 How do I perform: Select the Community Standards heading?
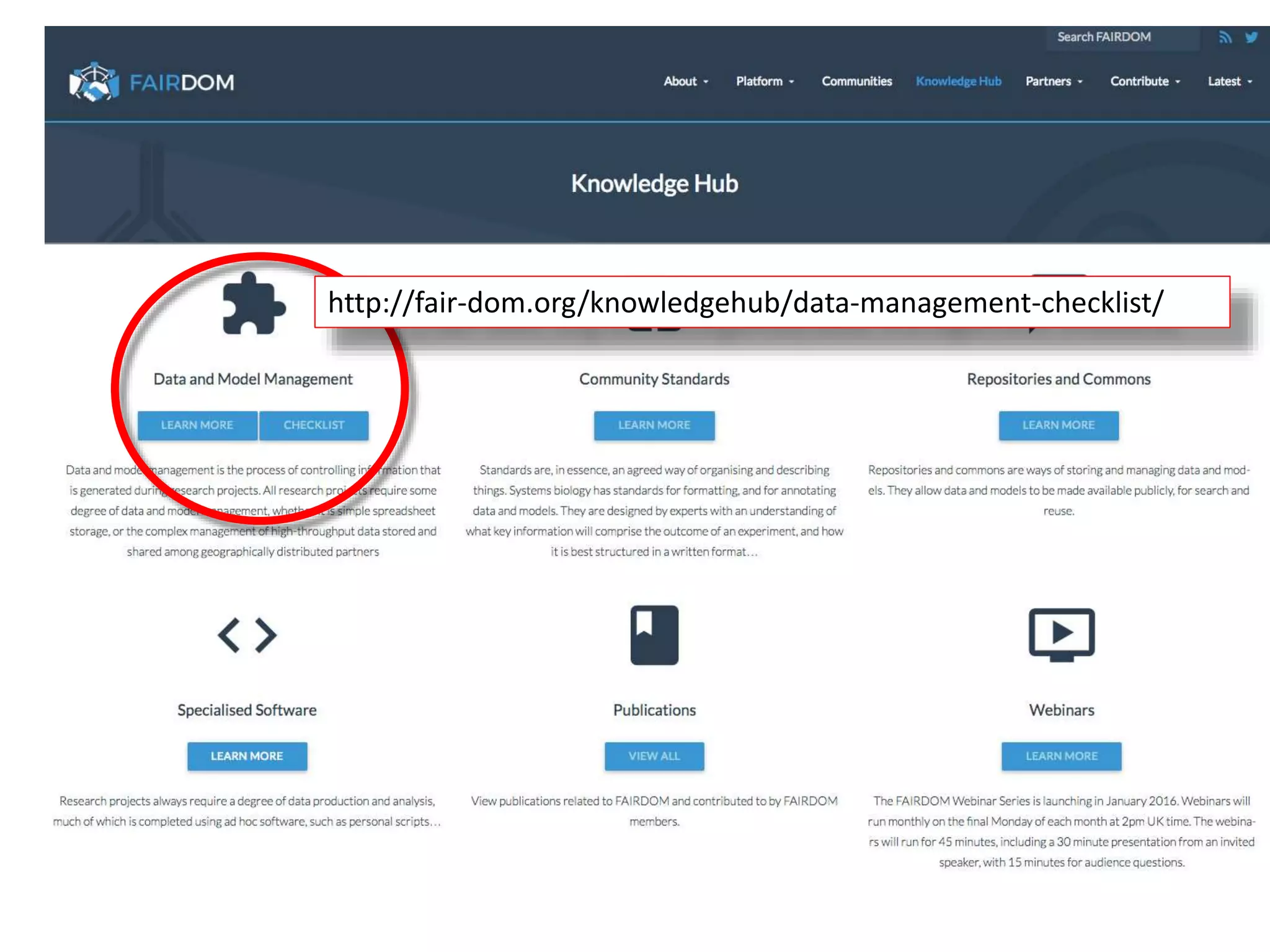coord(654,379)
